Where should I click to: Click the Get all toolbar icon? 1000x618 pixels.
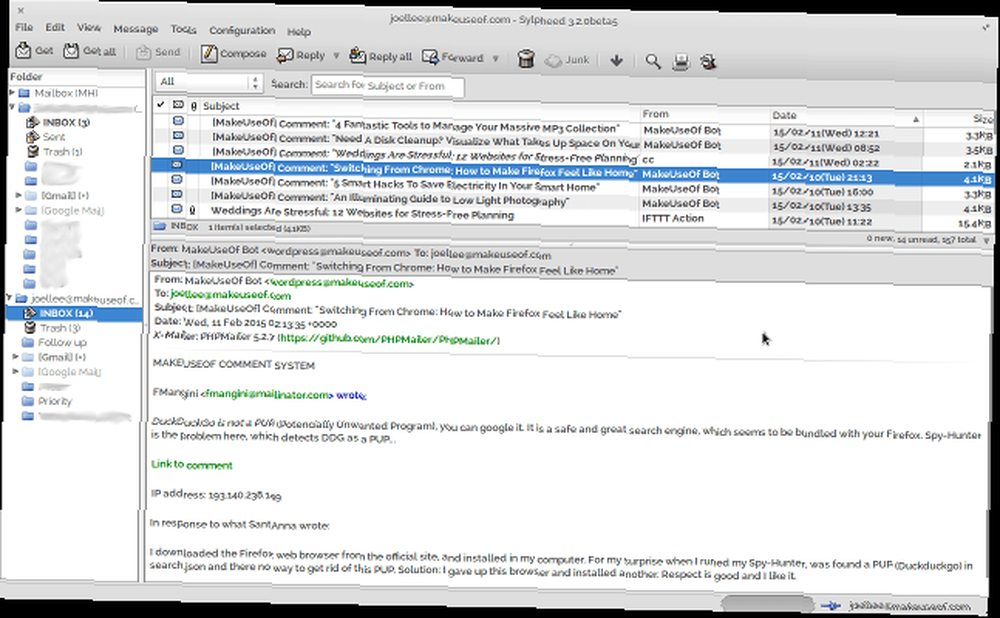coord(71,50)
